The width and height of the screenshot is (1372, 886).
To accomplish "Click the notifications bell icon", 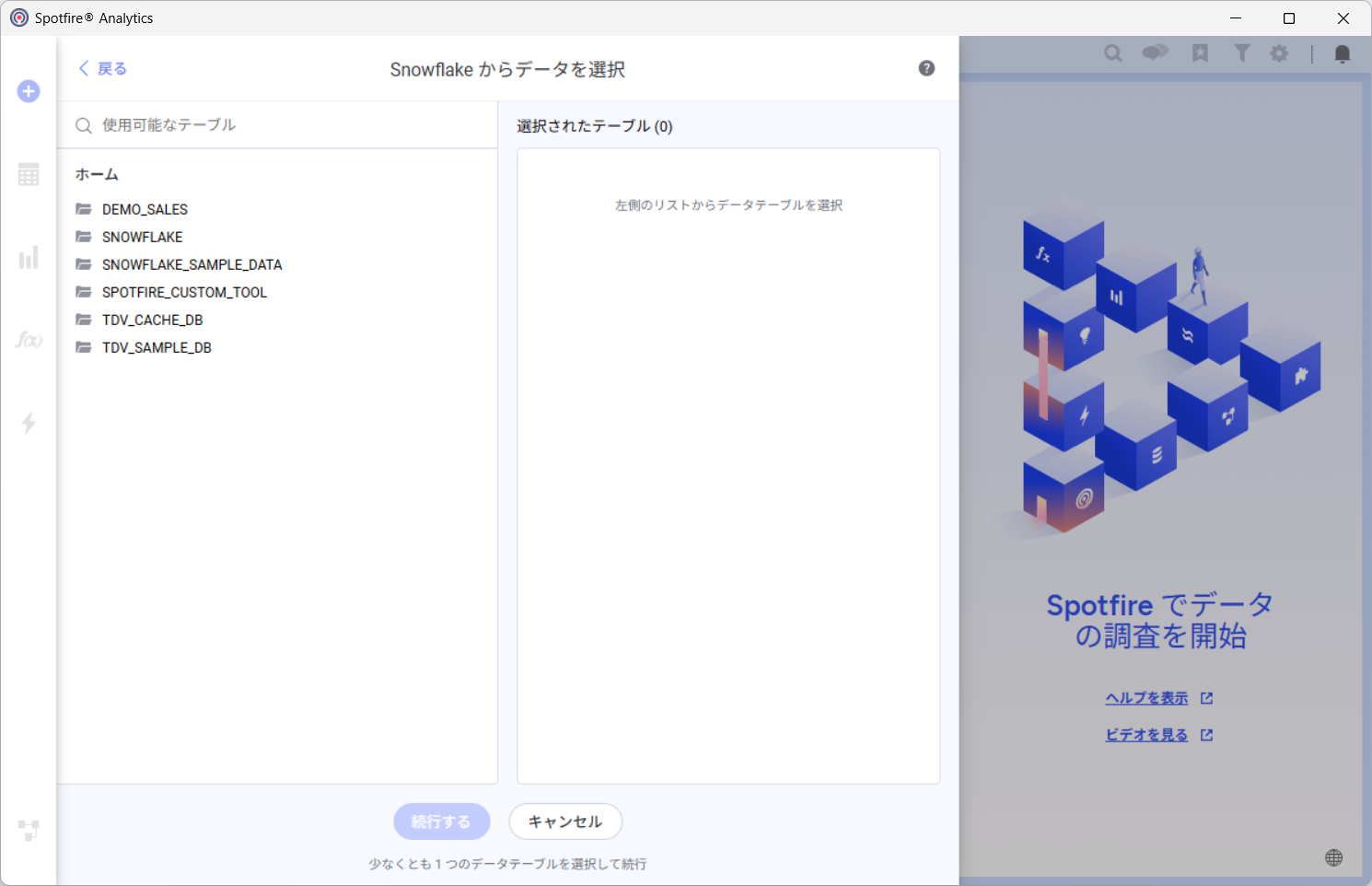I will (1343, 54).
